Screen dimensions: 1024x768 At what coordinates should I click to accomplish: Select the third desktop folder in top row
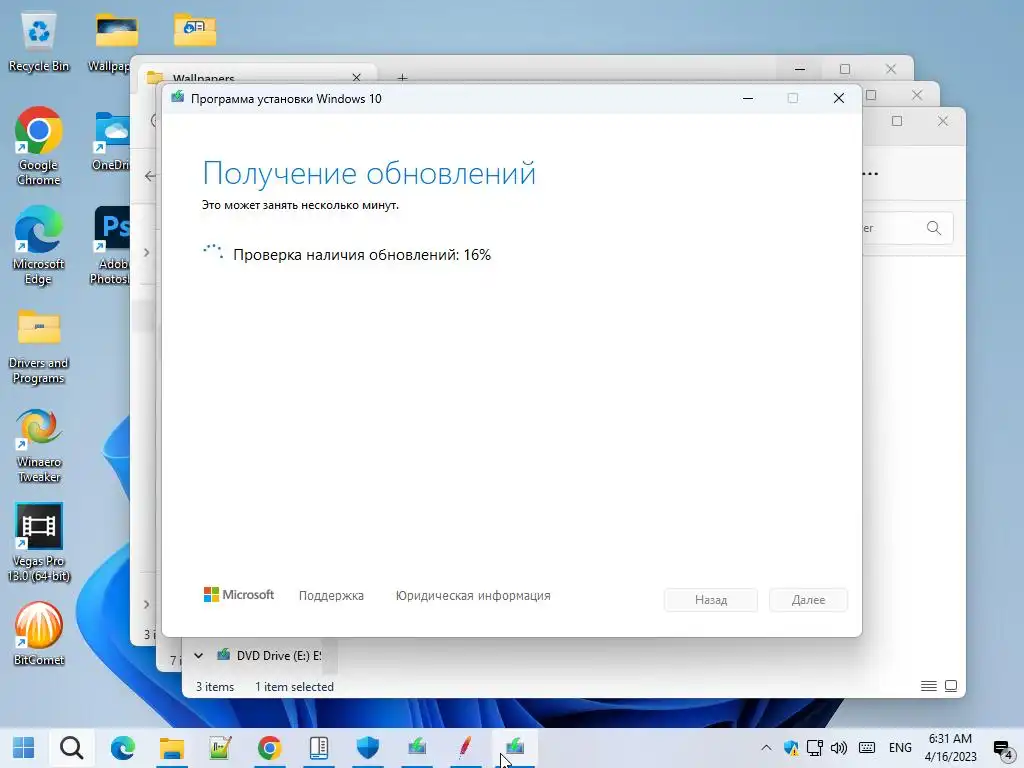[195, 30]
